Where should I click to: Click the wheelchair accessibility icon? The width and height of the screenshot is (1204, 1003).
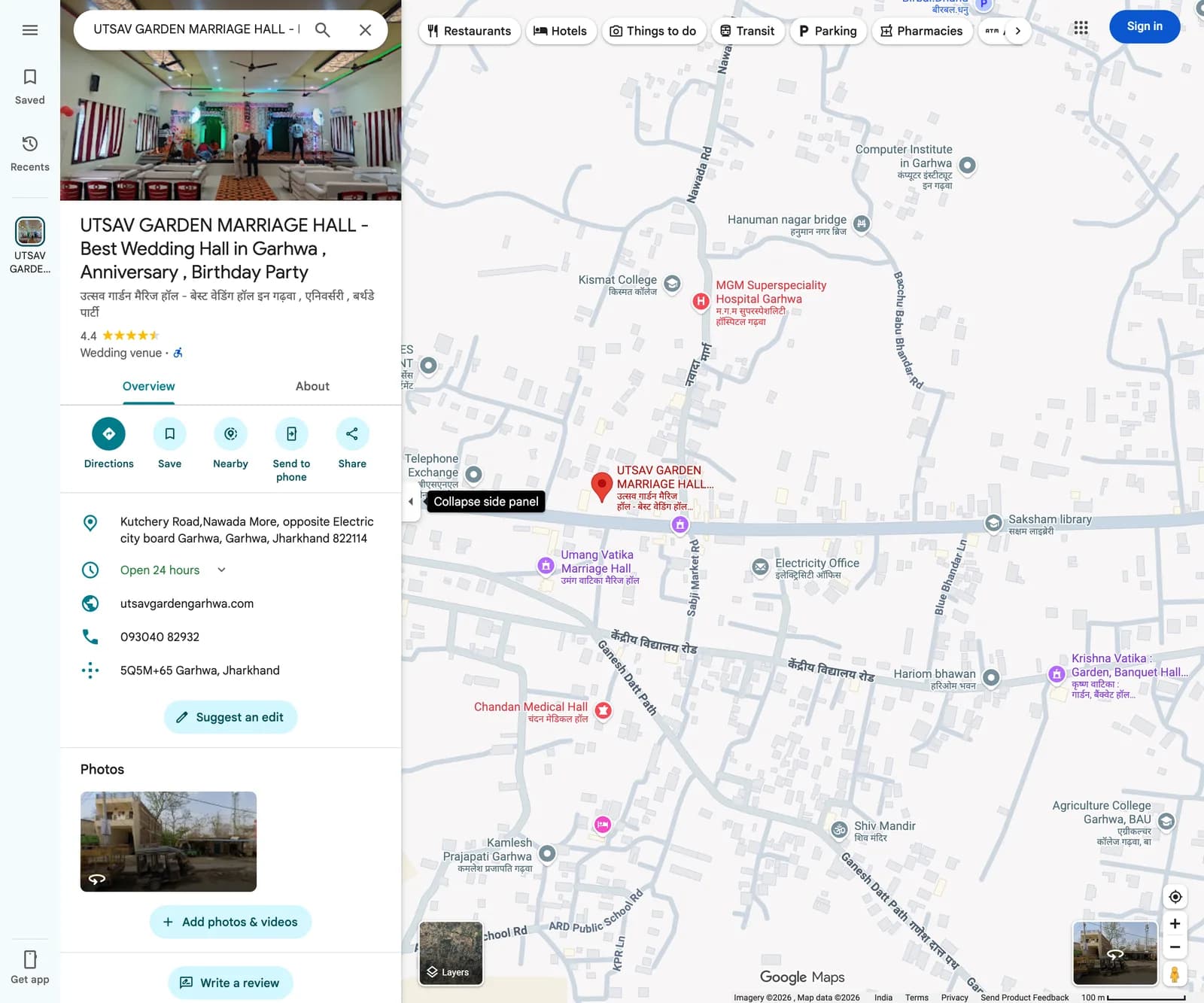[x=178, y=353]
